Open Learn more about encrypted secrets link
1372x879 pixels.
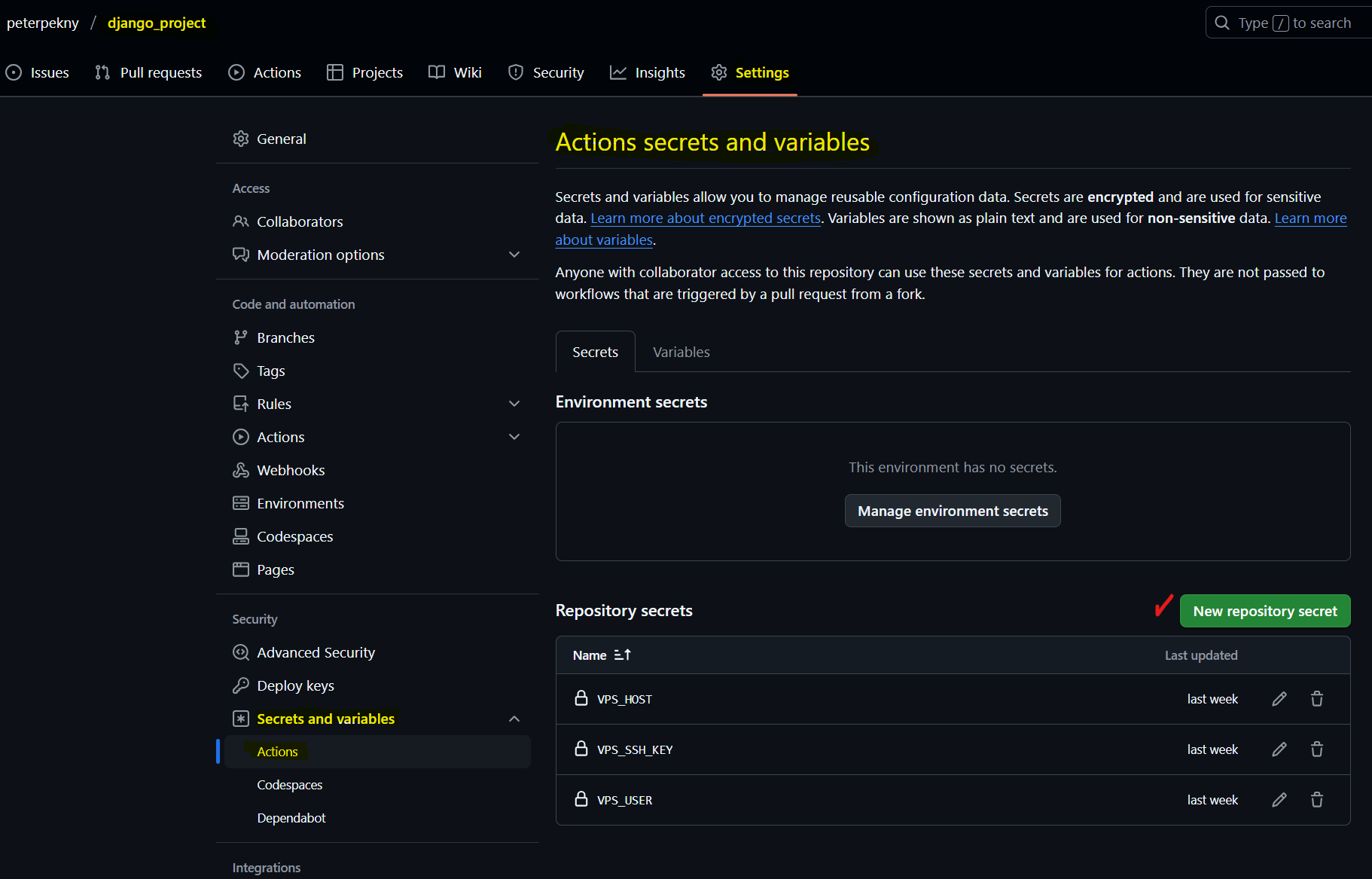click(706, 218)
